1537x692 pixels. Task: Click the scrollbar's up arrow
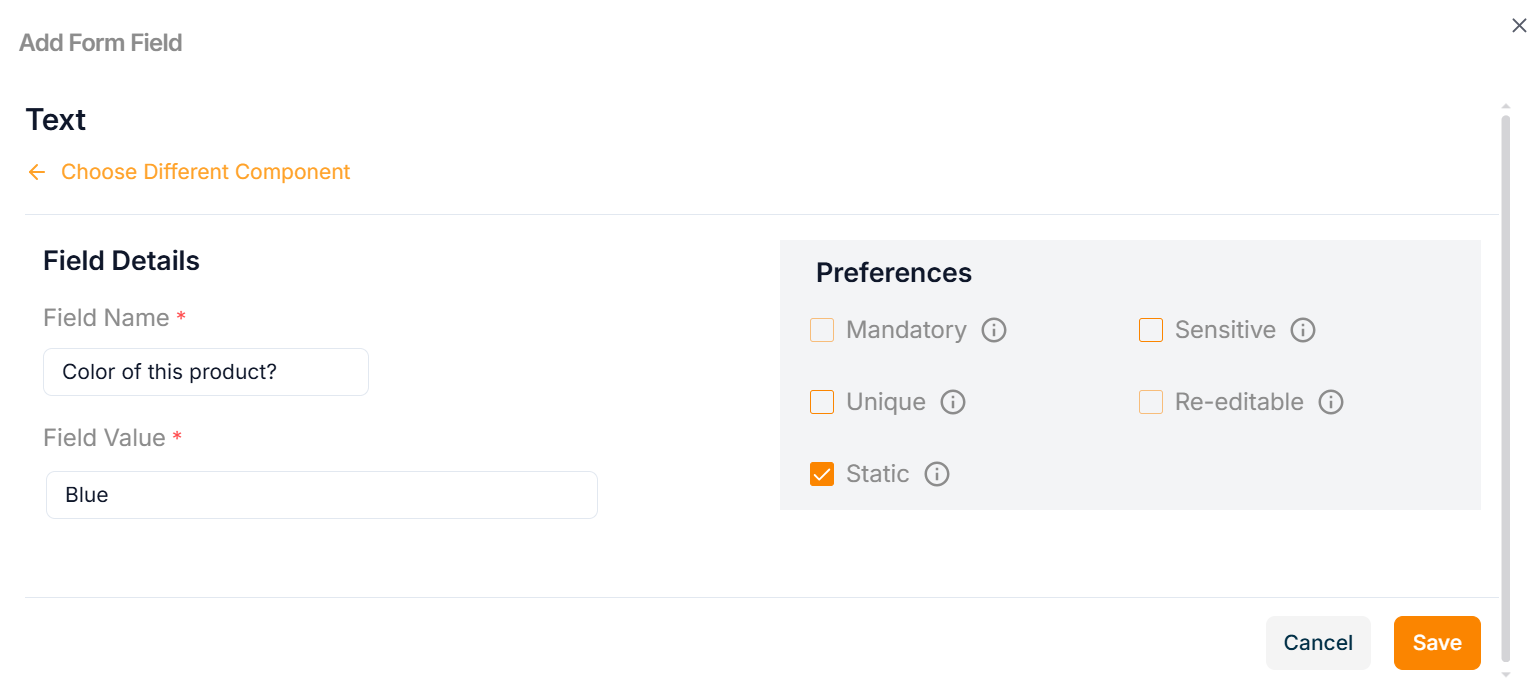tap(1506, 105)
